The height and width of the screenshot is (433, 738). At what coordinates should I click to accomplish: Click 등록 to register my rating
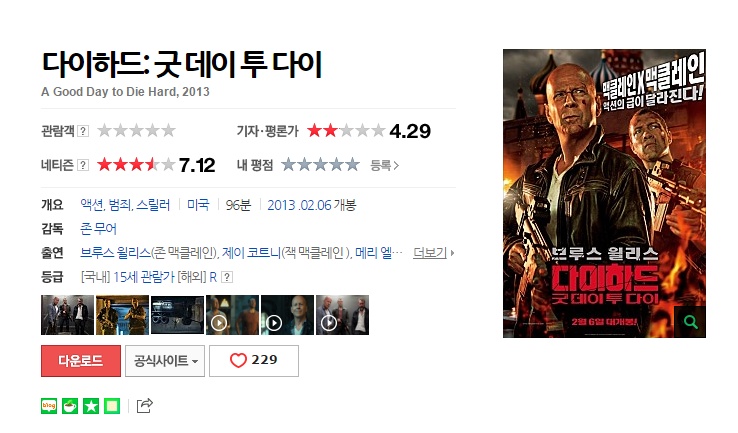tap(385, 165)
